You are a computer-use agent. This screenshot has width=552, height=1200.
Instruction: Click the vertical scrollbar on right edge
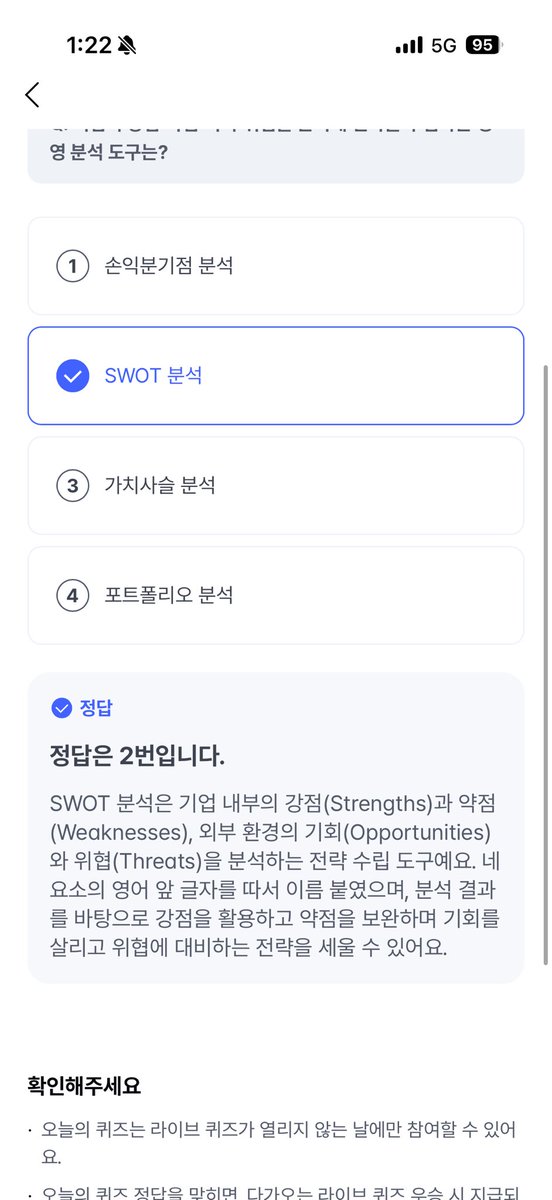coord(545,665)
